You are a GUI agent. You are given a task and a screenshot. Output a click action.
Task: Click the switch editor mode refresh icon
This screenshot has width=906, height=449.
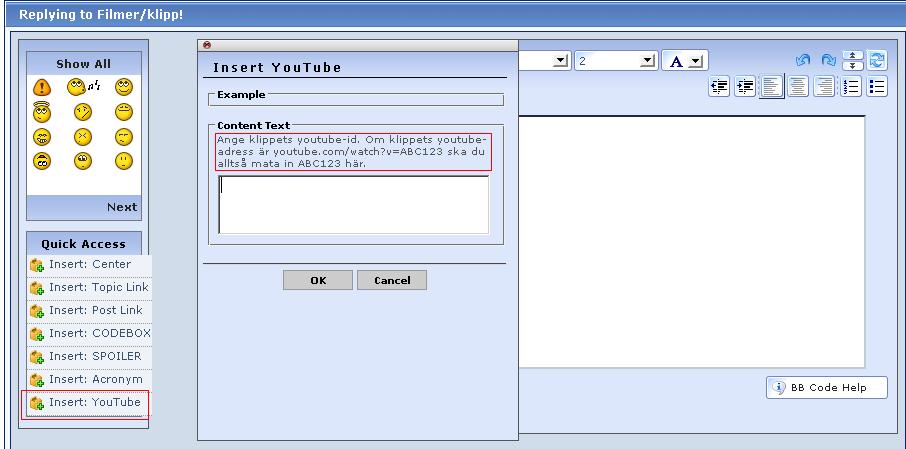click(877, 60)
